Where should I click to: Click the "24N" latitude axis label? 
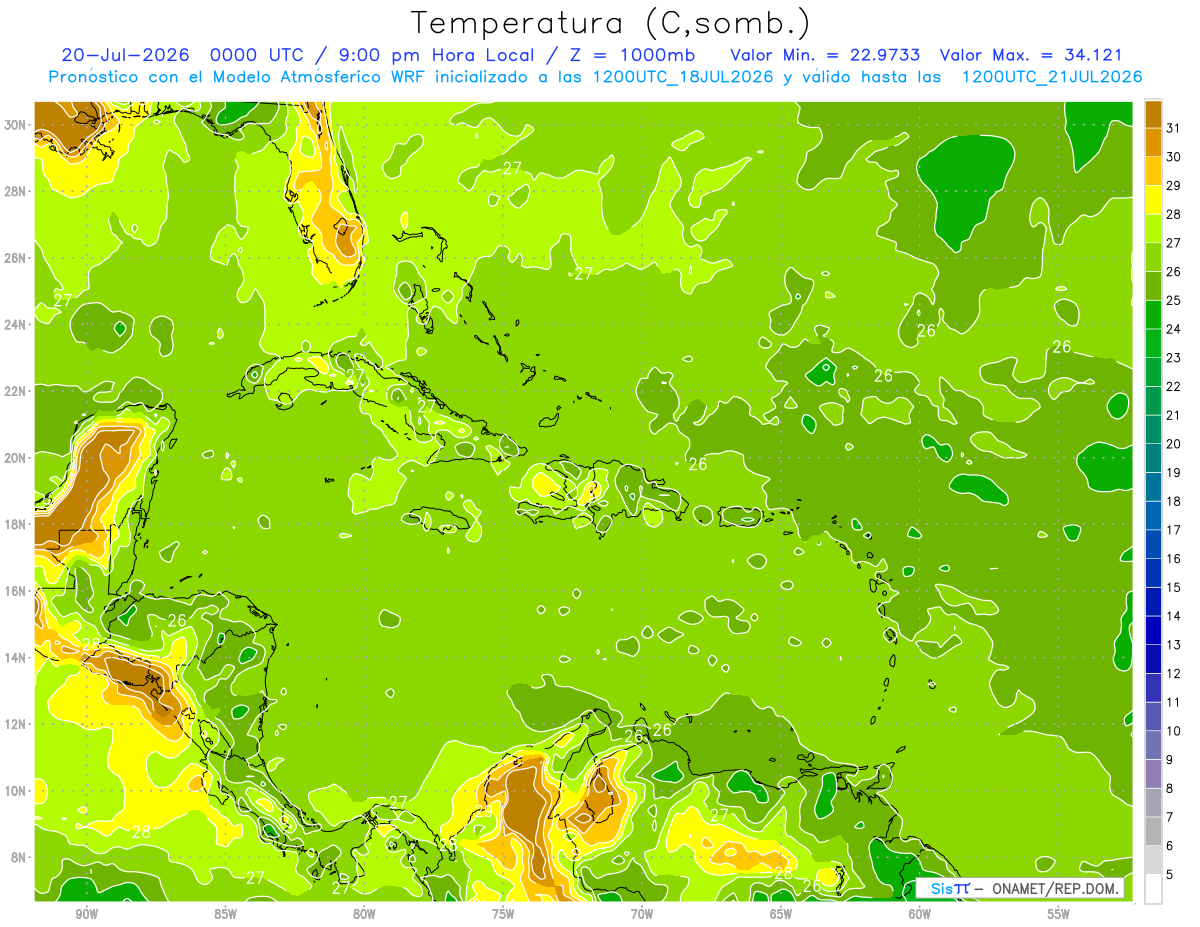[x=15, y=325]
